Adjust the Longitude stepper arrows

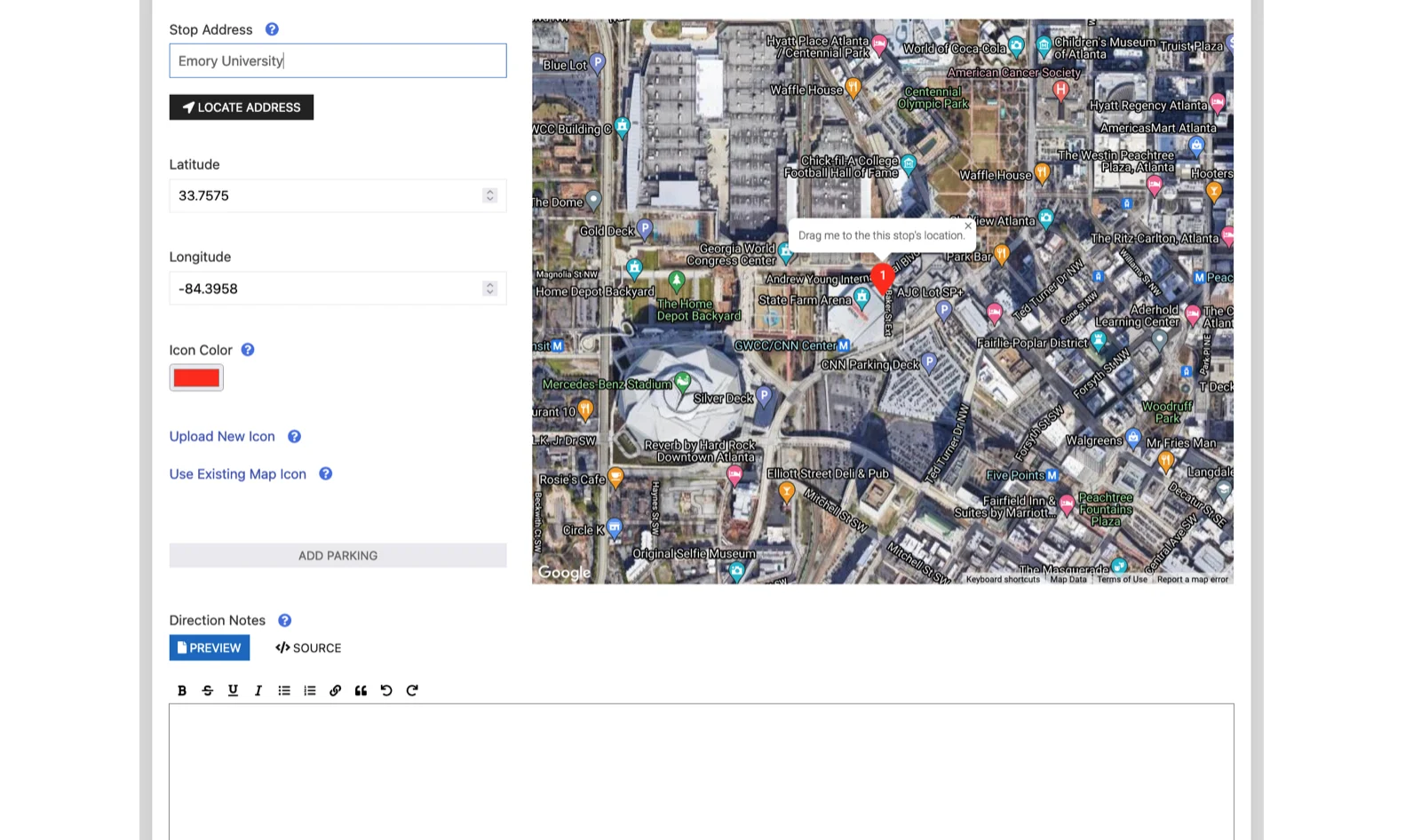tap(489, 289)
